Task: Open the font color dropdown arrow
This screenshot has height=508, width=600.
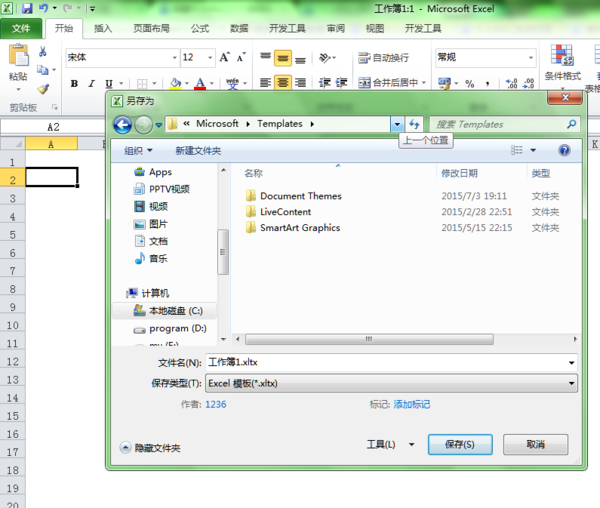Action: tap(212, 83)
